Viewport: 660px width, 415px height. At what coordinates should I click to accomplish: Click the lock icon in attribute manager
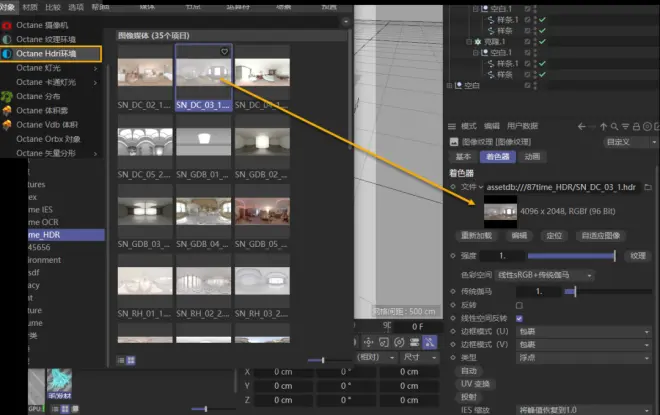tap(636, 126)
